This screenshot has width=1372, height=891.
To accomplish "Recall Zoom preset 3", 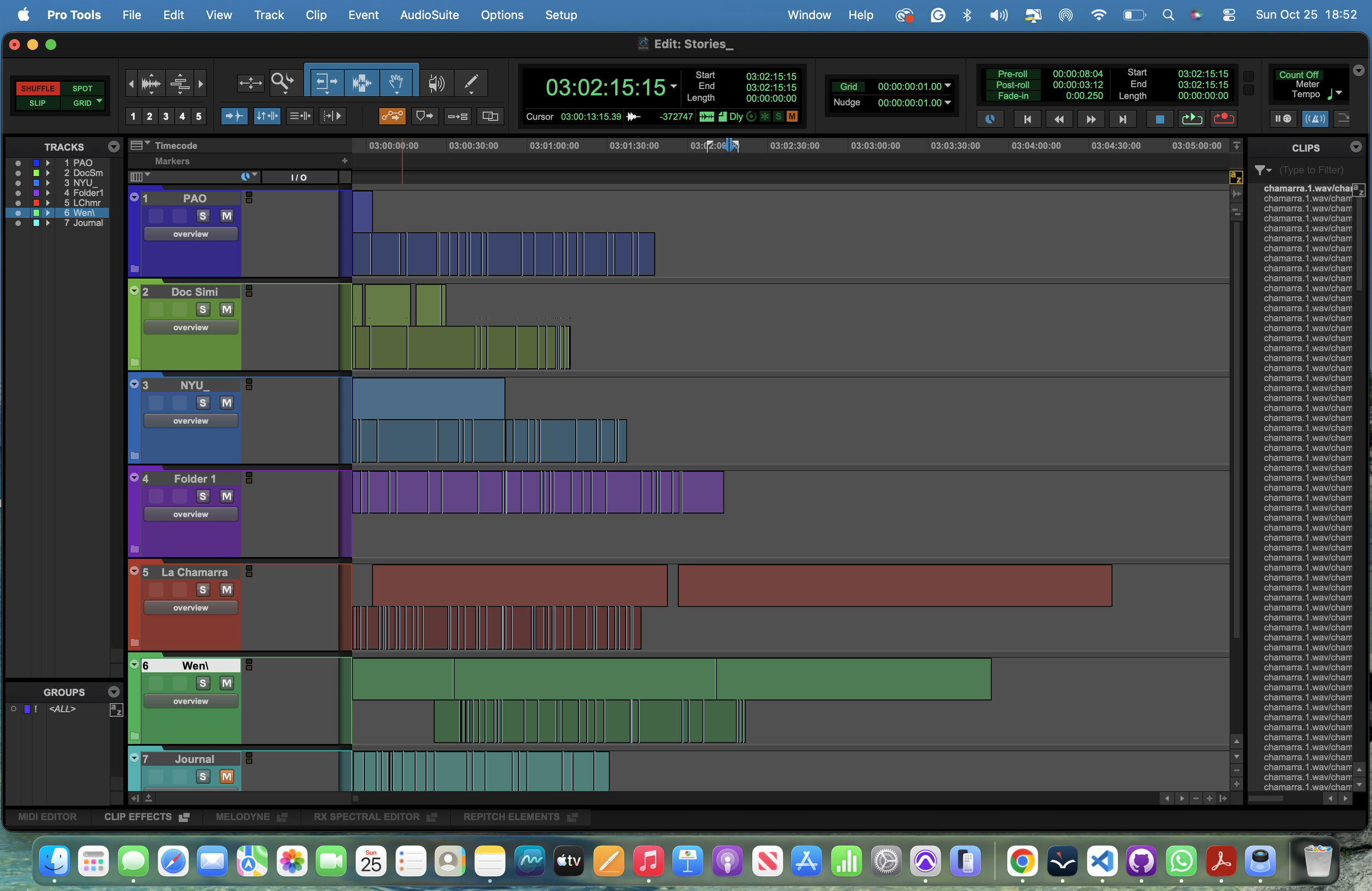I will tap(166, 116).
